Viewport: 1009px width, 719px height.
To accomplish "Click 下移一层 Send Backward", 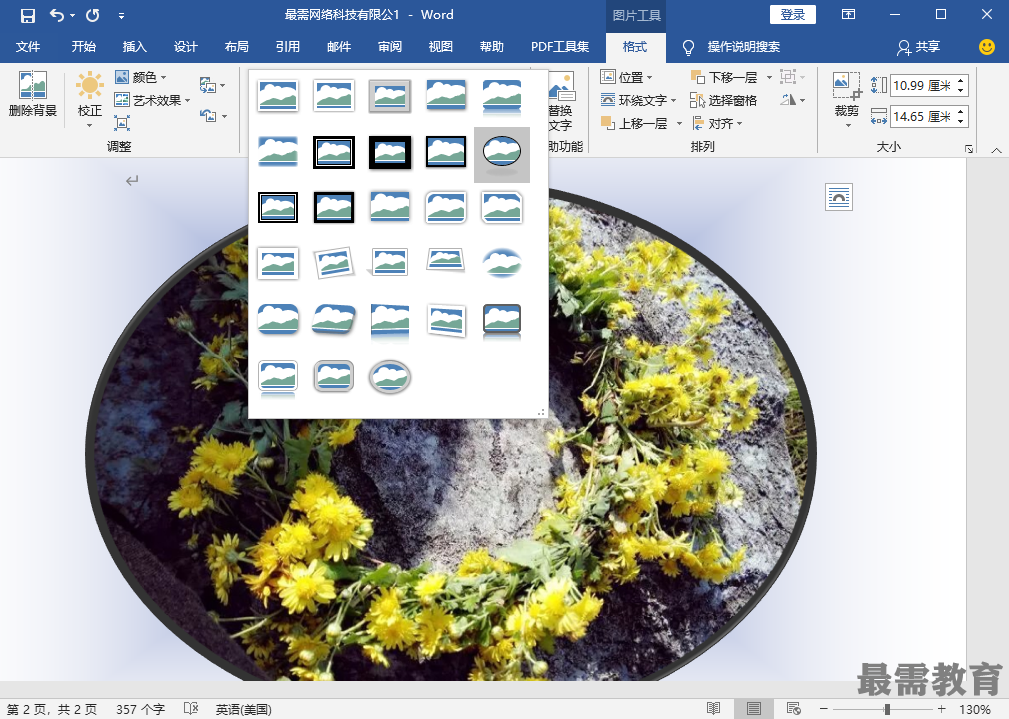I will tap(725, 77).
